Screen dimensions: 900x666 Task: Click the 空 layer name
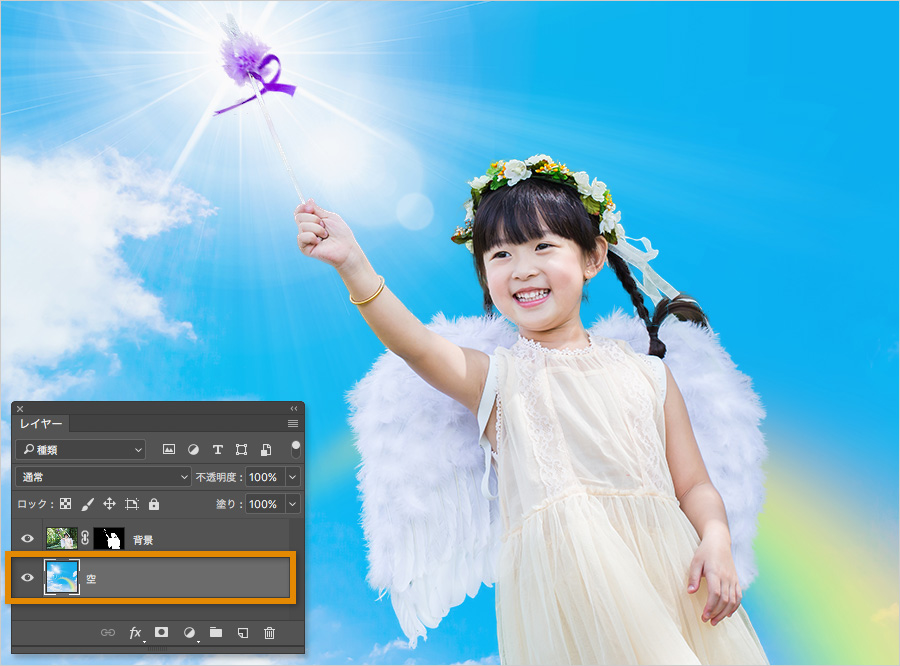click(x=91, y=579)
